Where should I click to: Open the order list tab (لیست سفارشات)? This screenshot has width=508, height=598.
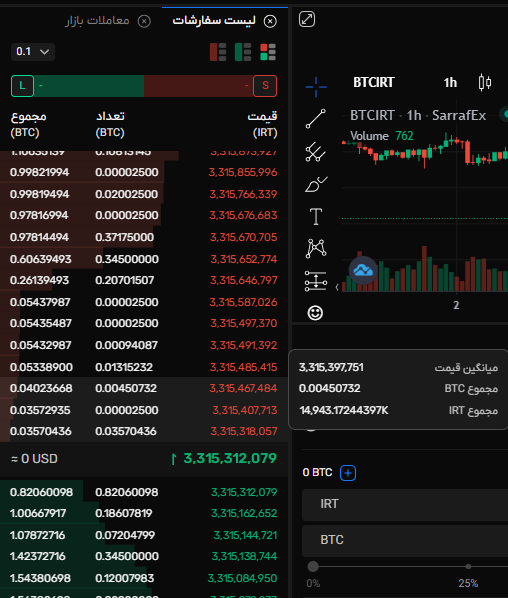point(214,20)
